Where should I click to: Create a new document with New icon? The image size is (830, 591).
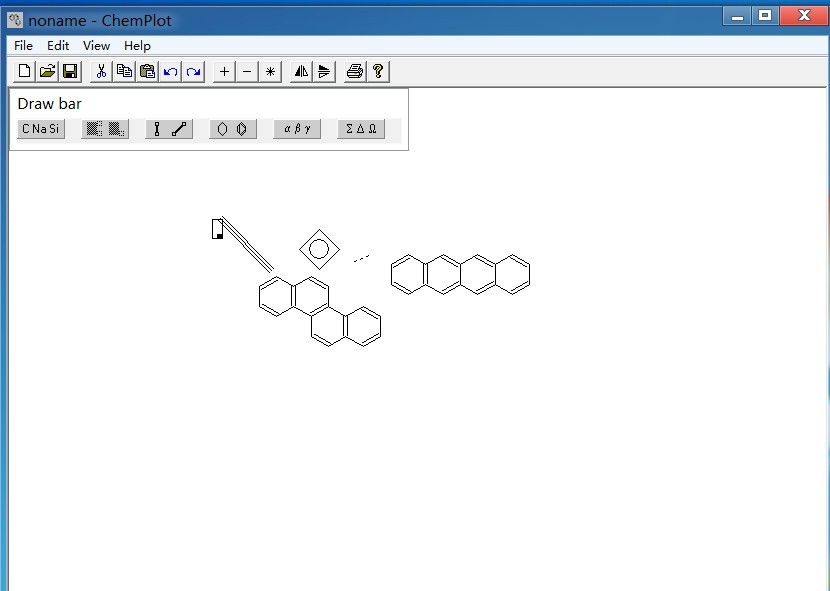(24, 71)
